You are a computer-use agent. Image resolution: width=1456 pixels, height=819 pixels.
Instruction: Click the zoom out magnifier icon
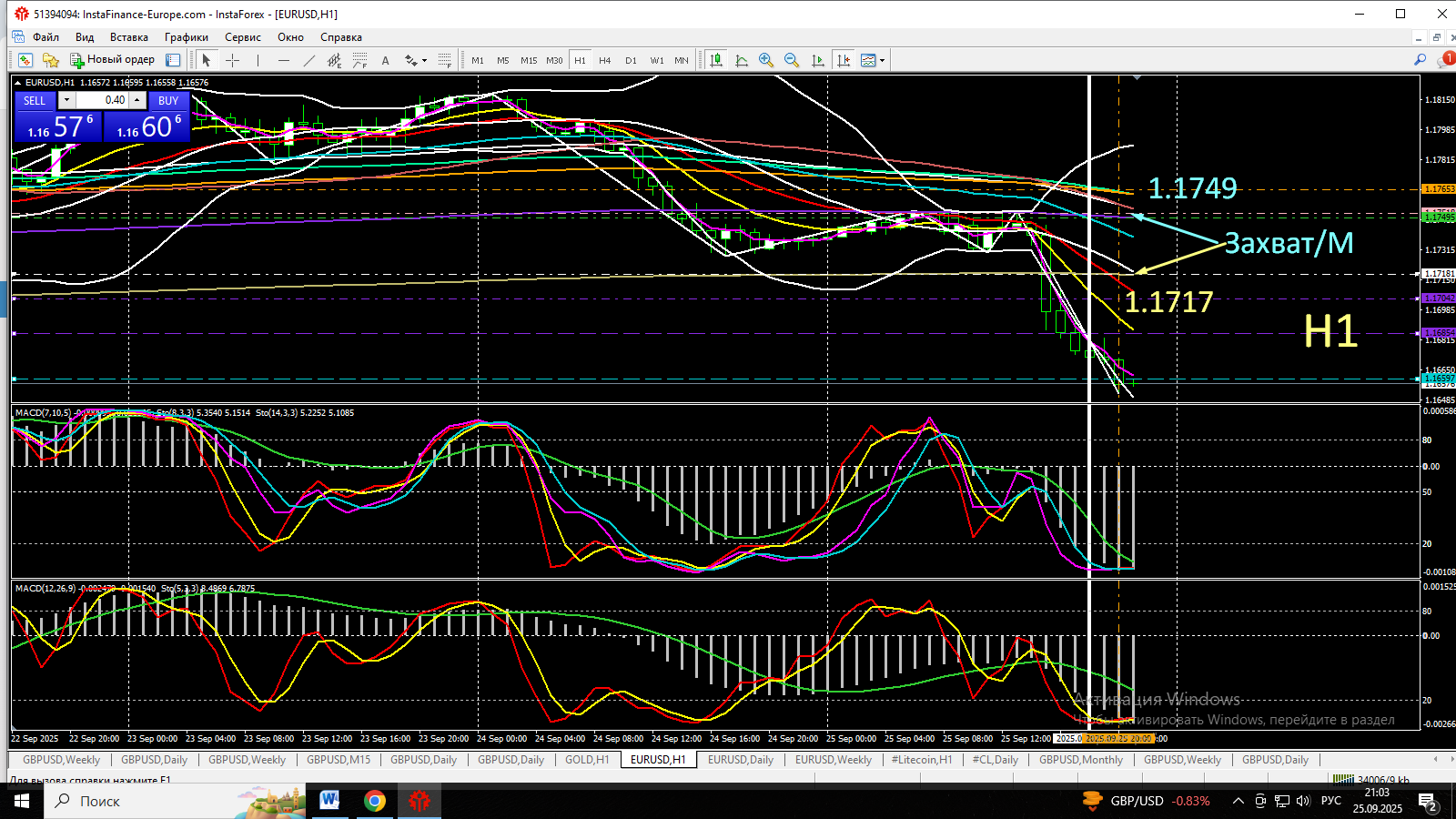[792, 60]
